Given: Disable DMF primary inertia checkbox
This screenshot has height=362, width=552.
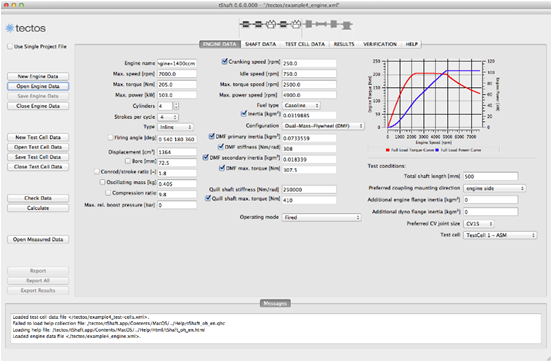Looking at the screenshot, I should click(x=212, y=136).
